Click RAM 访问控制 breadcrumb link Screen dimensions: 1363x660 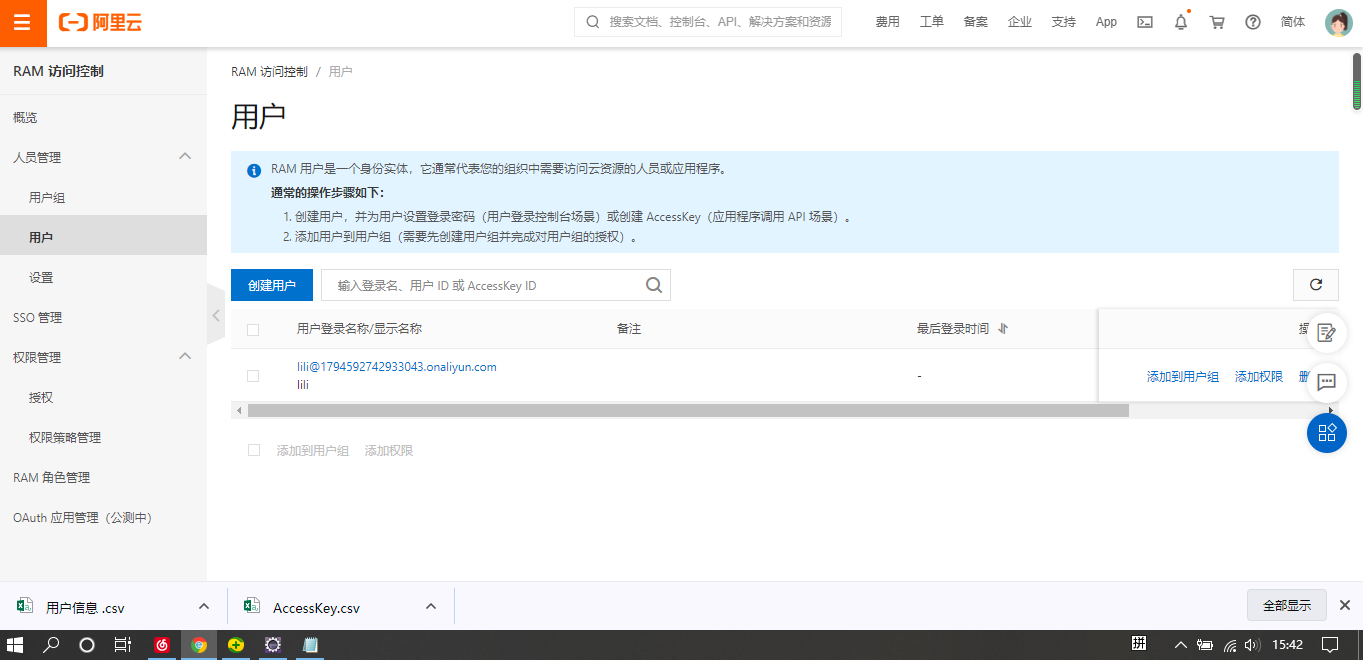(x=269, y=71)
